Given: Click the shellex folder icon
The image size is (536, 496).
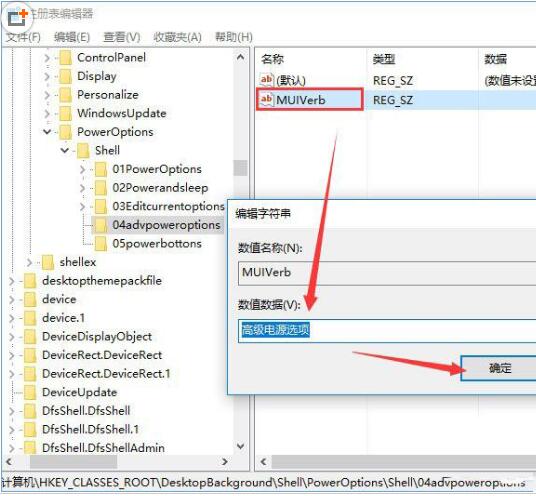Looking at the screenshot, I should 48,262.
